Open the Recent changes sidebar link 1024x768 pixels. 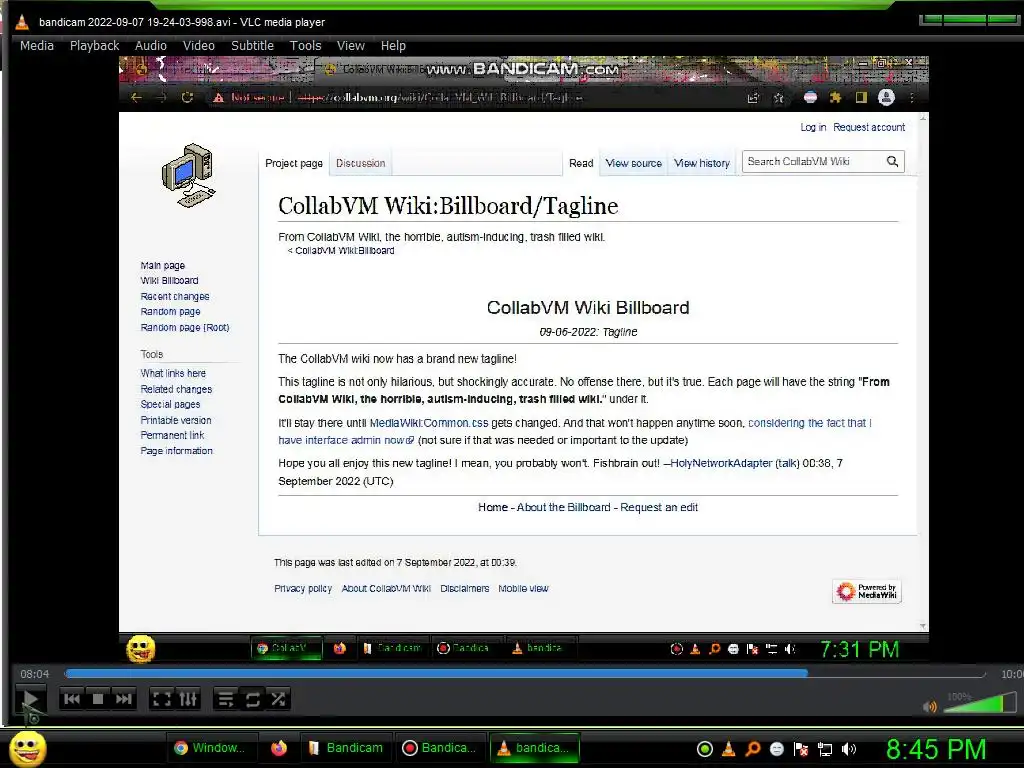coord(174,296)
